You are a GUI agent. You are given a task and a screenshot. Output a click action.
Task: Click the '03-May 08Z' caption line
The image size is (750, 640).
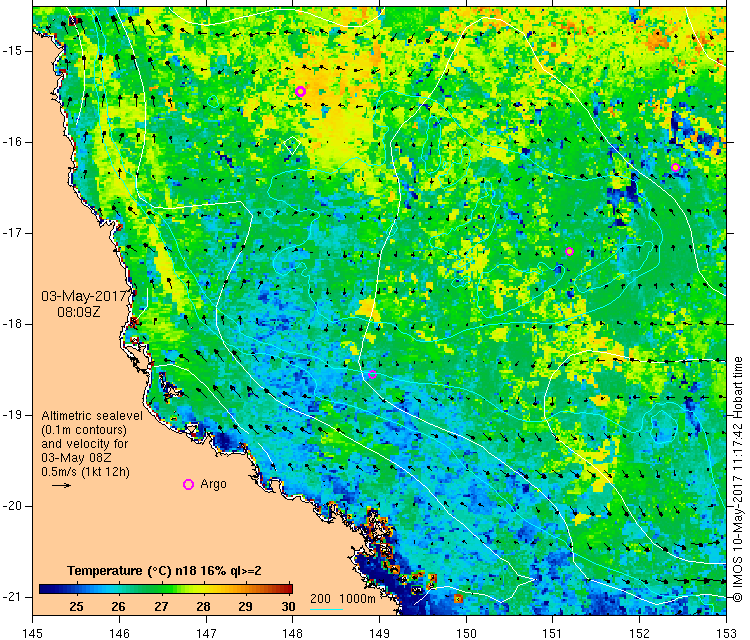point(76,458)
